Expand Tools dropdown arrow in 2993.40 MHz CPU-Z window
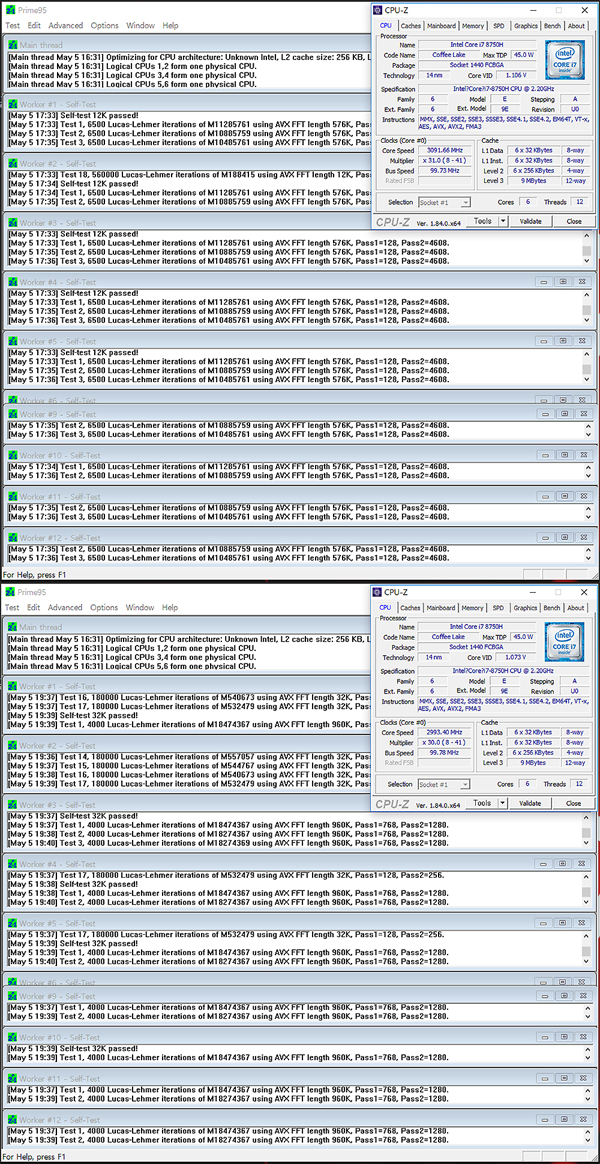600x1164 pixels. point(503,803)
